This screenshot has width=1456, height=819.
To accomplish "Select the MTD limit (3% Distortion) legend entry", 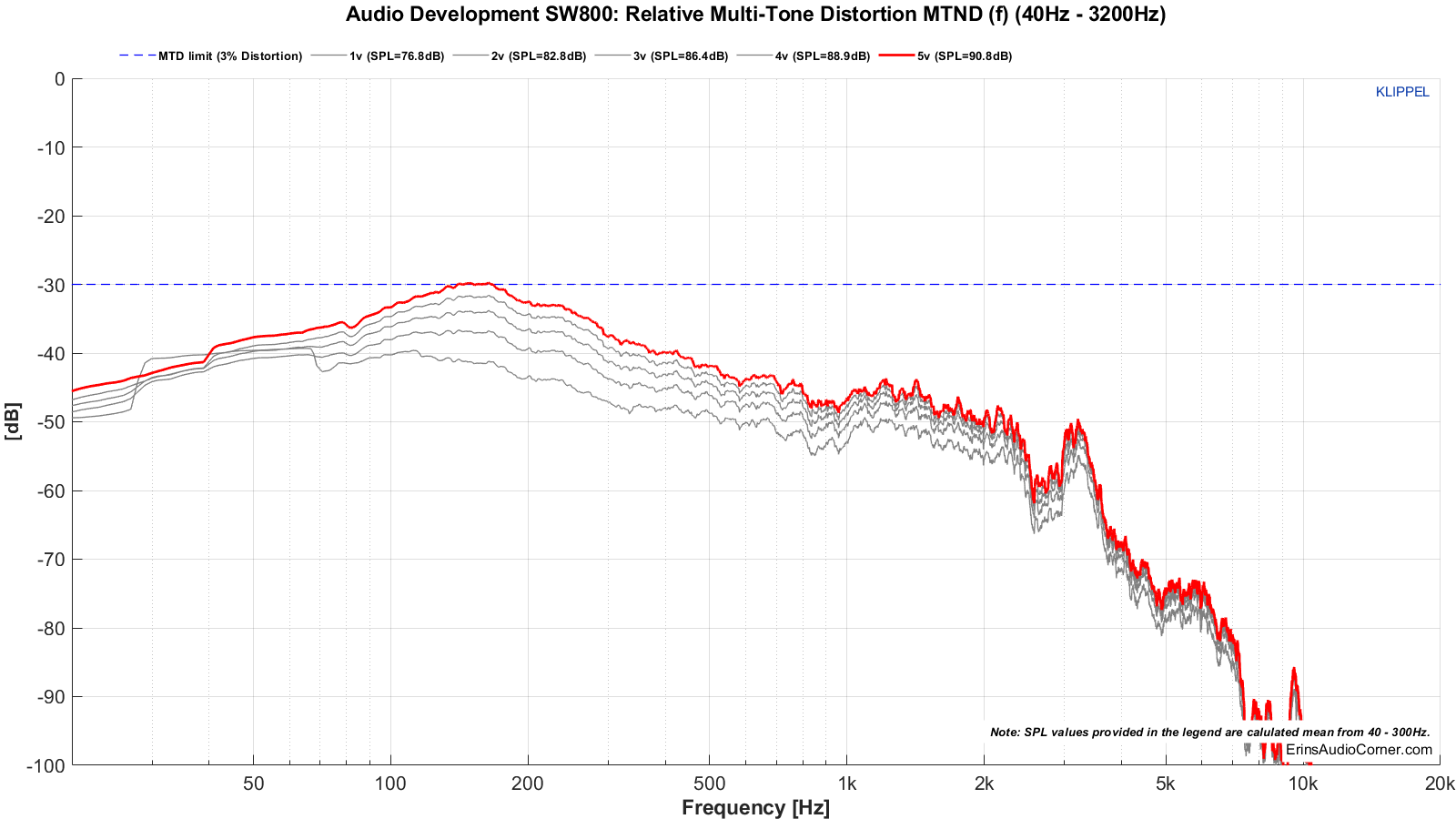I will pyautogui.click(x=210, y=56).
